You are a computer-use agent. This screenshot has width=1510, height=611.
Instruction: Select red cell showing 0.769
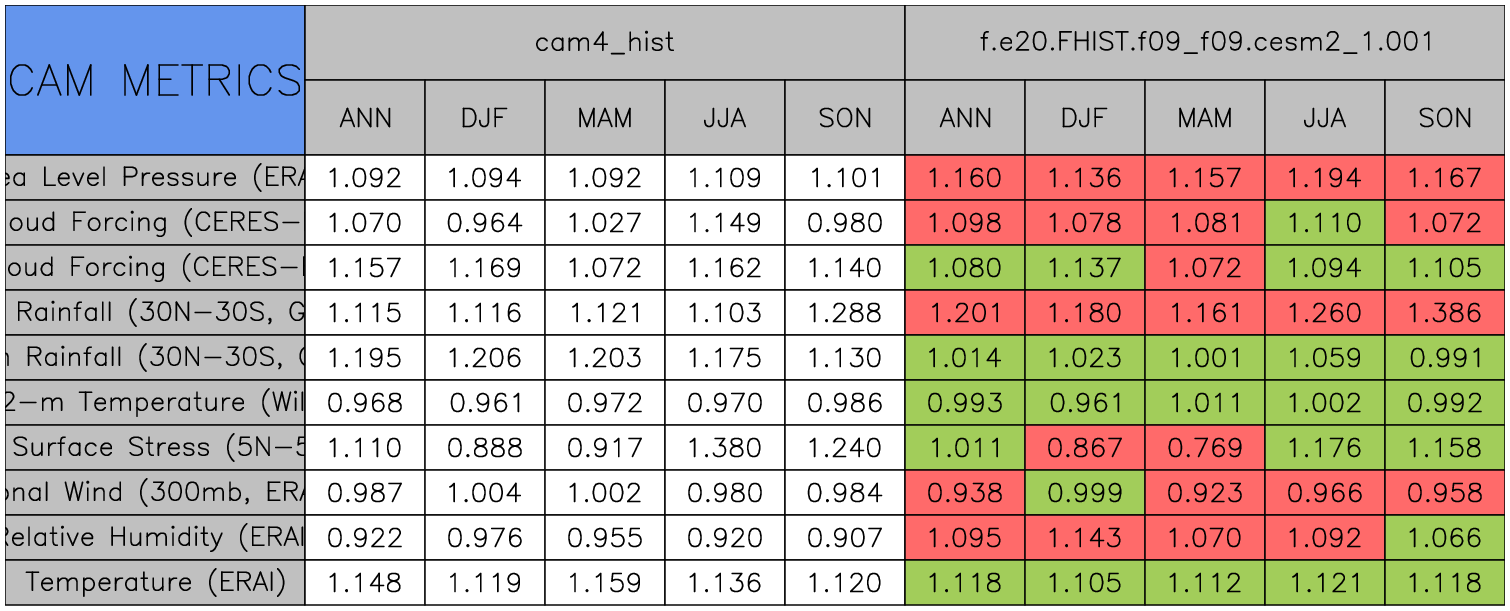click(1205, 448)
